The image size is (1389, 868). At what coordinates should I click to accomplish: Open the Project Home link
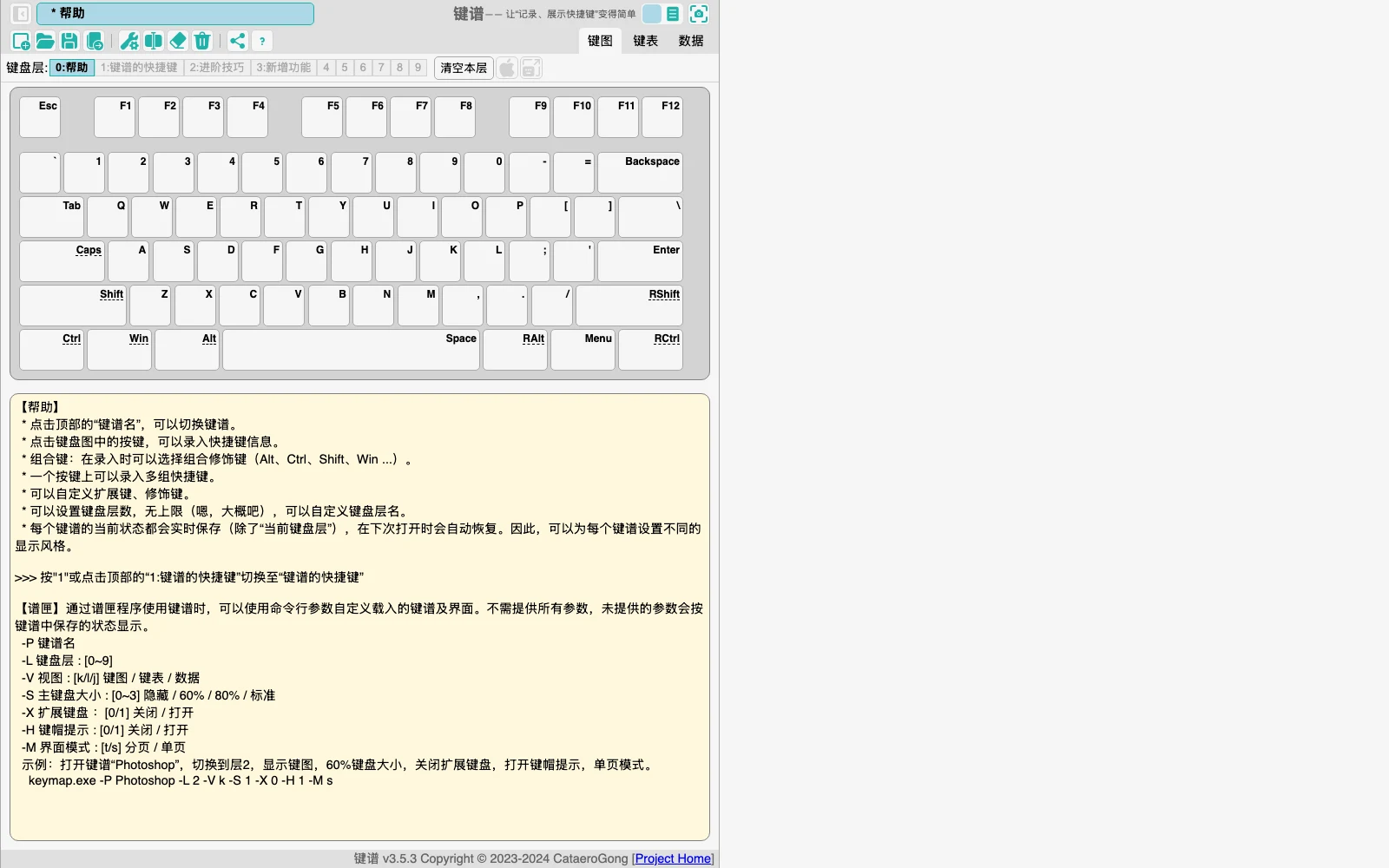click(673, 858)
